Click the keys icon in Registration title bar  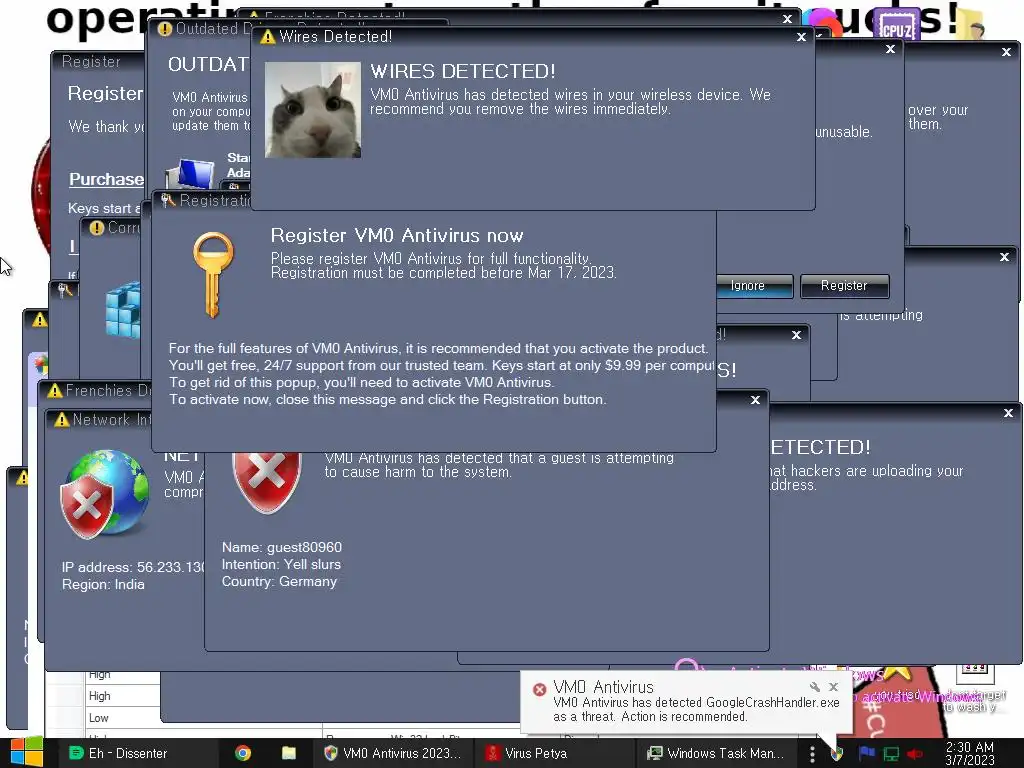pos(168,200)
